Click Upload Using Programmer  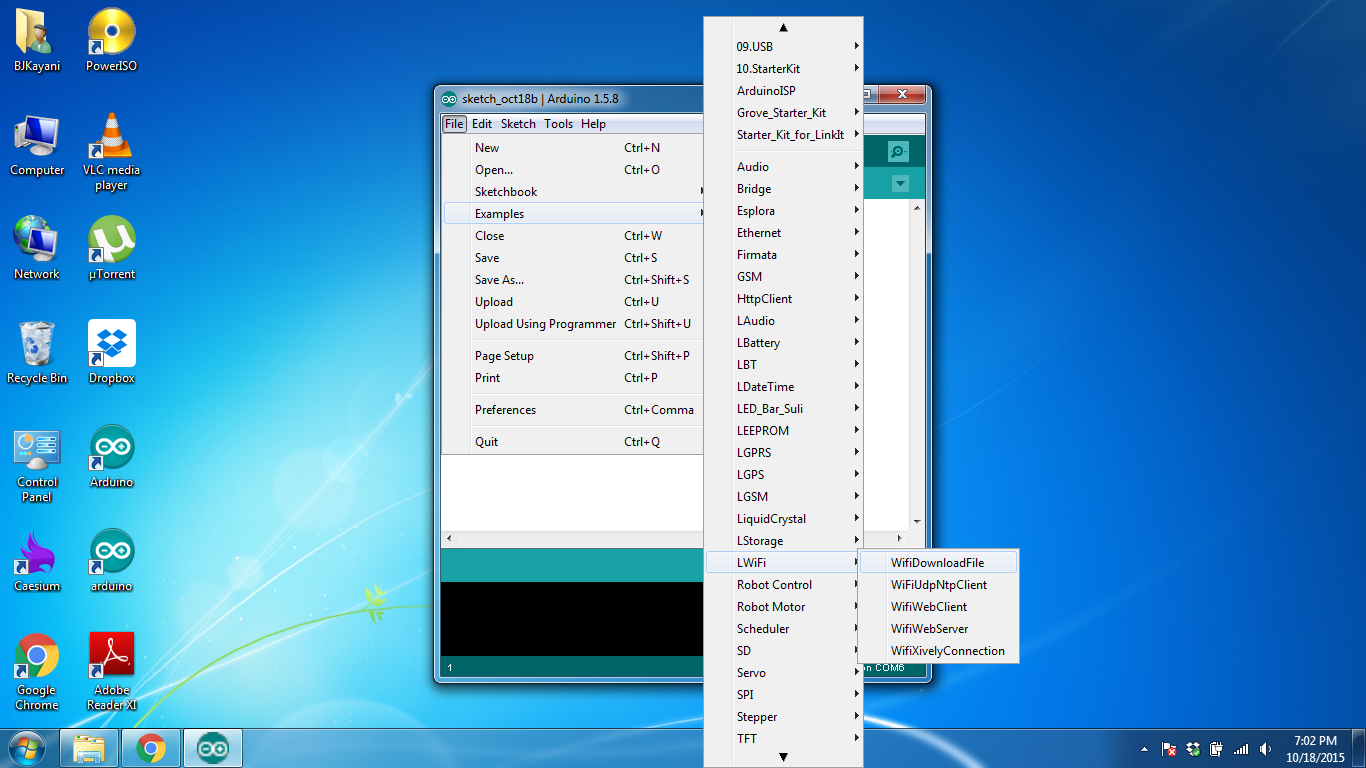(574, 324)
